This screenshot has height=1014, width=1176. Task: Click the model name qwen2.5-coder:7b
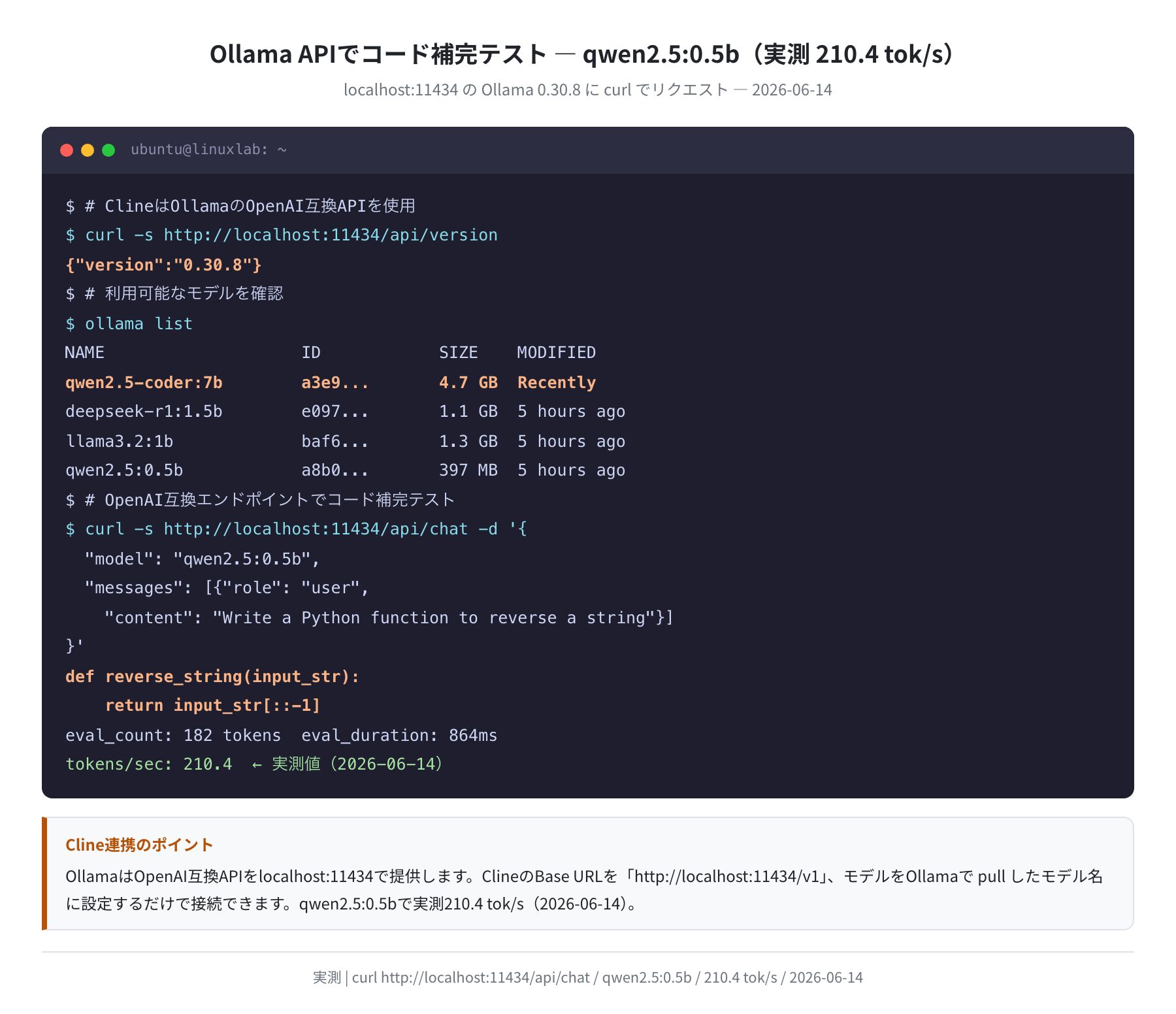(x=144, y=382)
